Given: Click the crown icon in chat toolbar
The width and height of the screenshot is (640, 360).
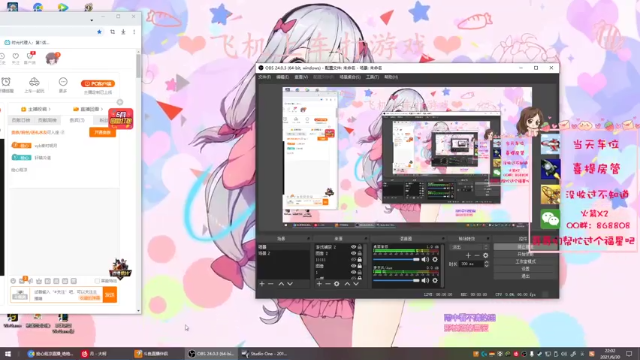Looking at the screenshot, I should coord(39,281).
